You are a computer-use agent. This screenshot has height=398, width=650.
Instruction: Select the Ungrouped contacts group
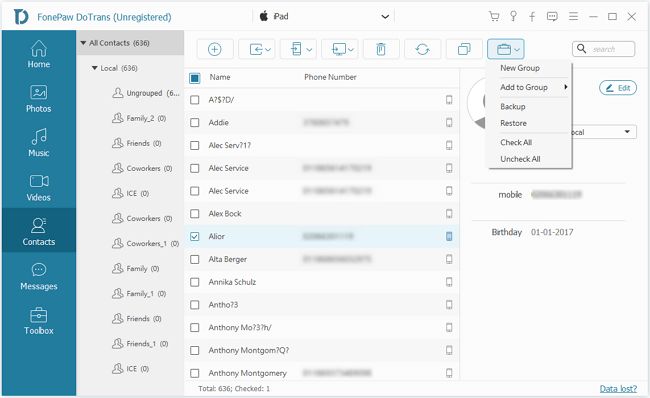(x=146, y=93)
